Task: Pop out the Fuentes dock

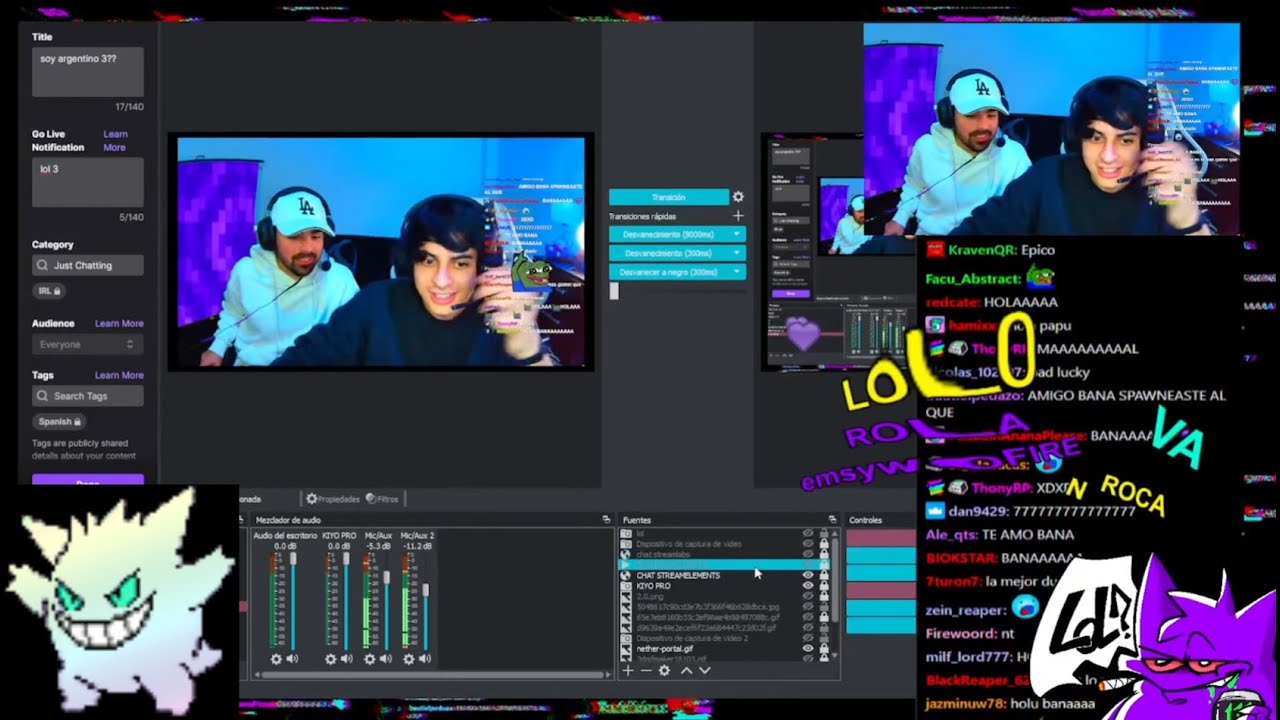Action: pos(832,520)
